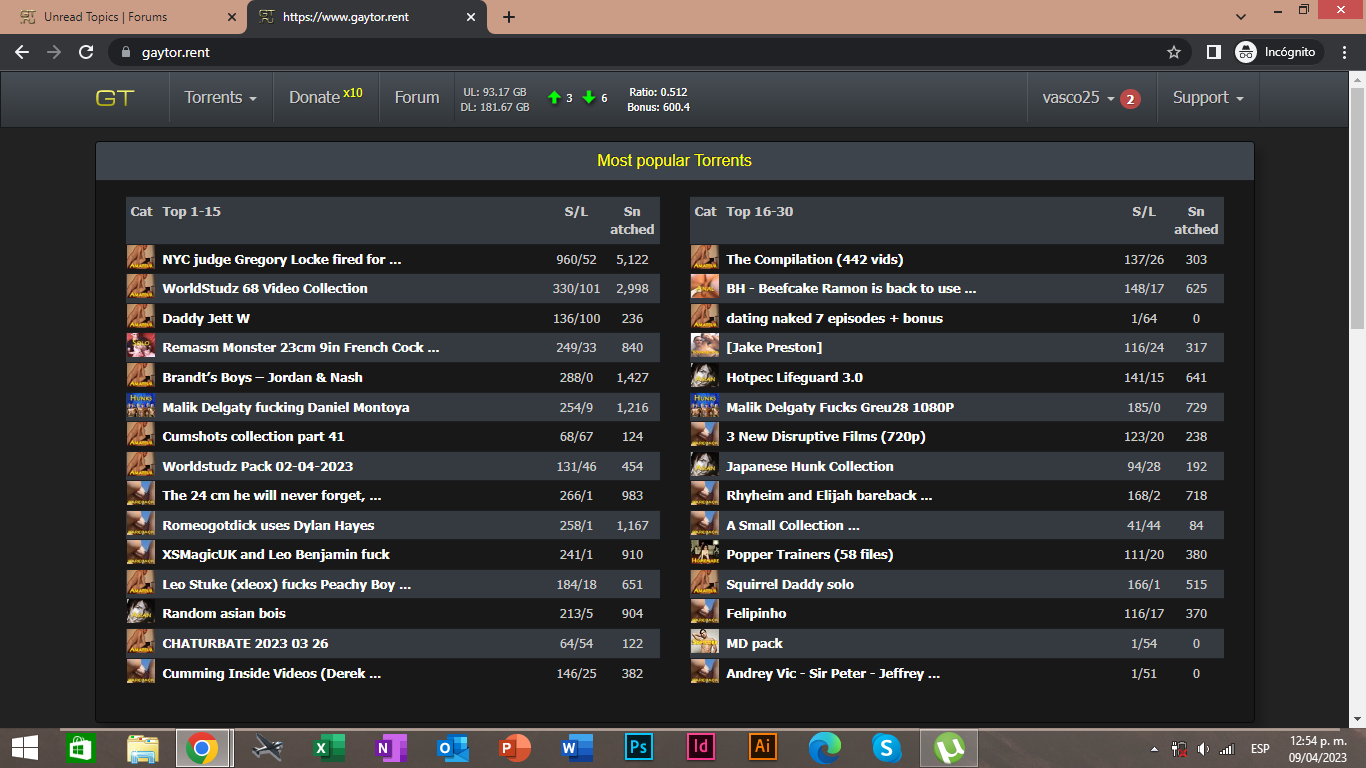Bookmark this page with the star icon

pos(1174,52)
